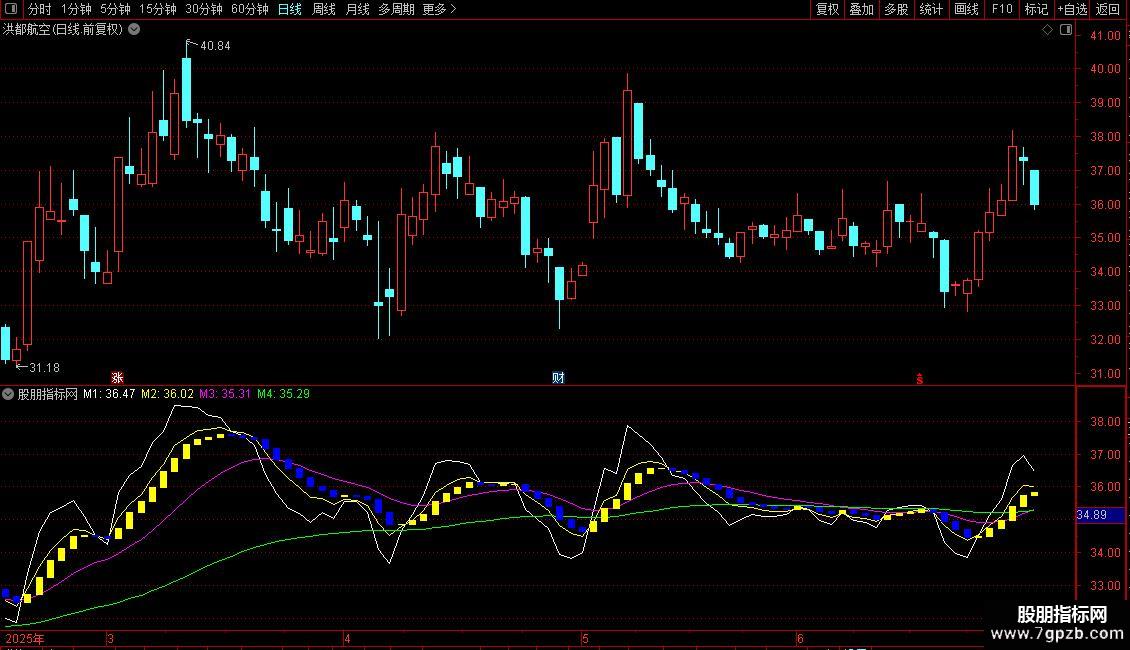Click the 40.84 high price label

click(x=215, y=45)
